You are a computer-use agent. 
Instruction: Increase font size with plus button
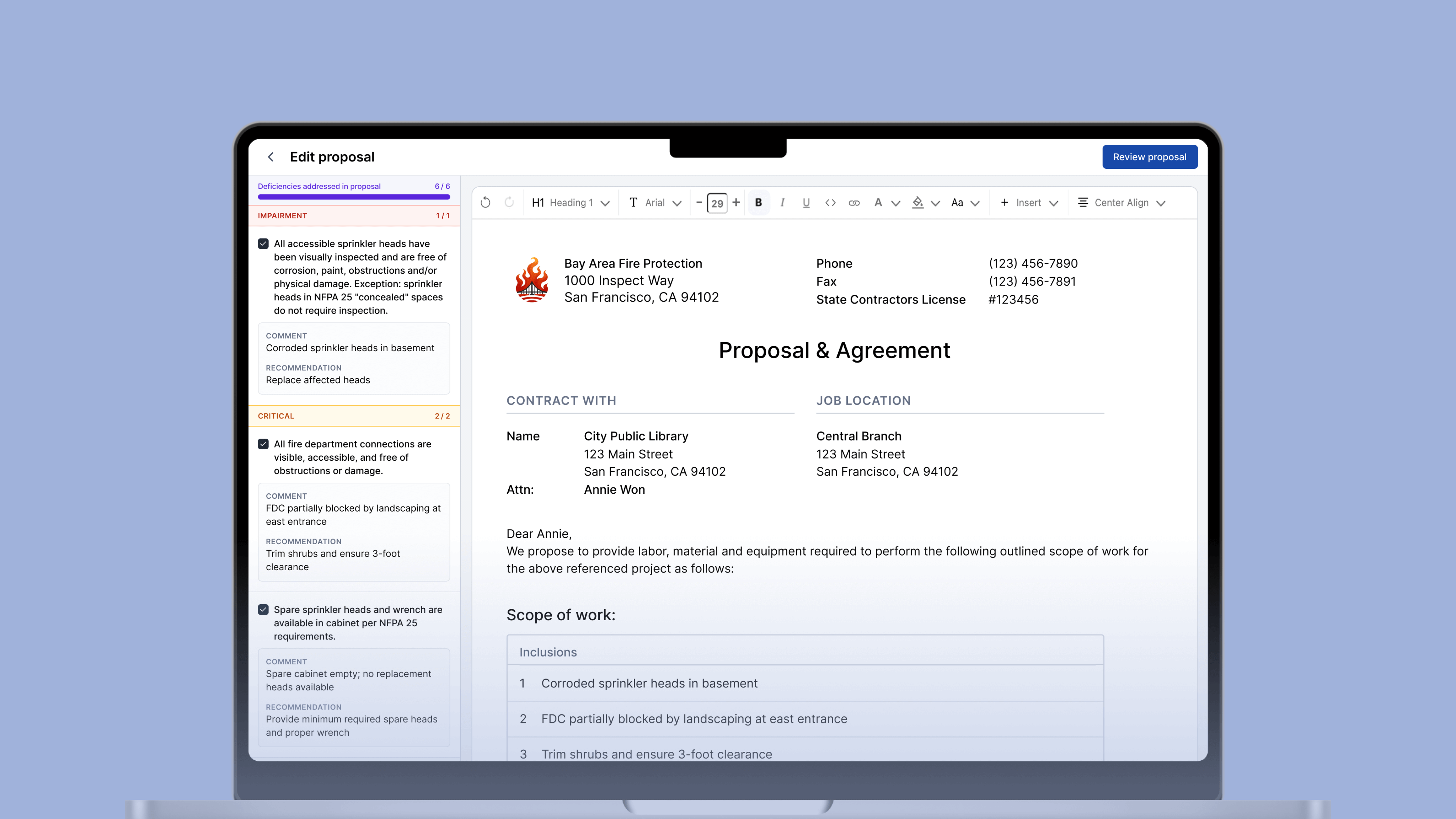(x=736, y=202)
